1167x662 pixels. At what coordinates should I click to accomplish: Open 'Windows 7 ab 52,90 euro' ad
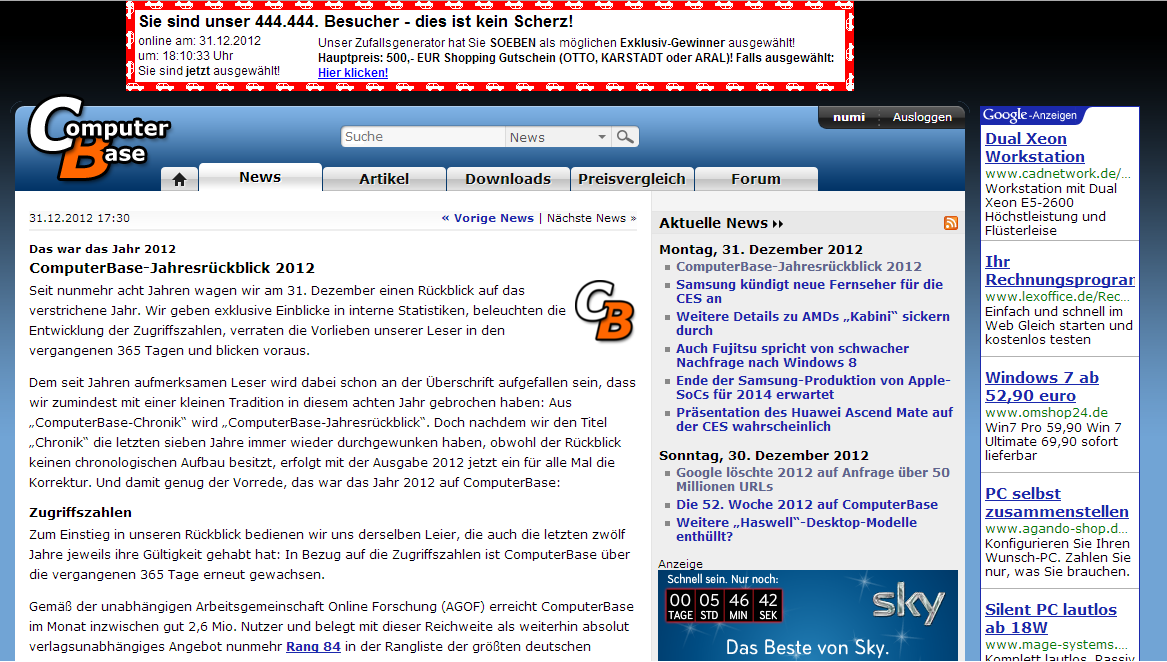(x=1042, y=386)
